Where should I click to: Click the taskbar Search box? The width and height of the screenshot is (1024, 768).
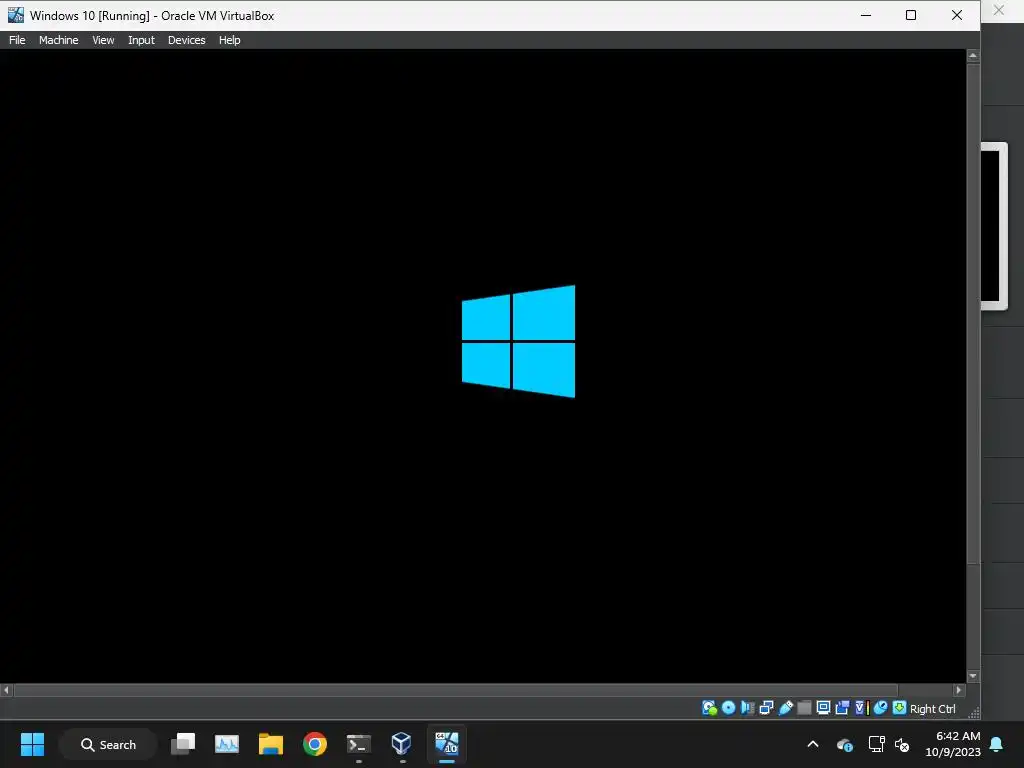point(108,744)
